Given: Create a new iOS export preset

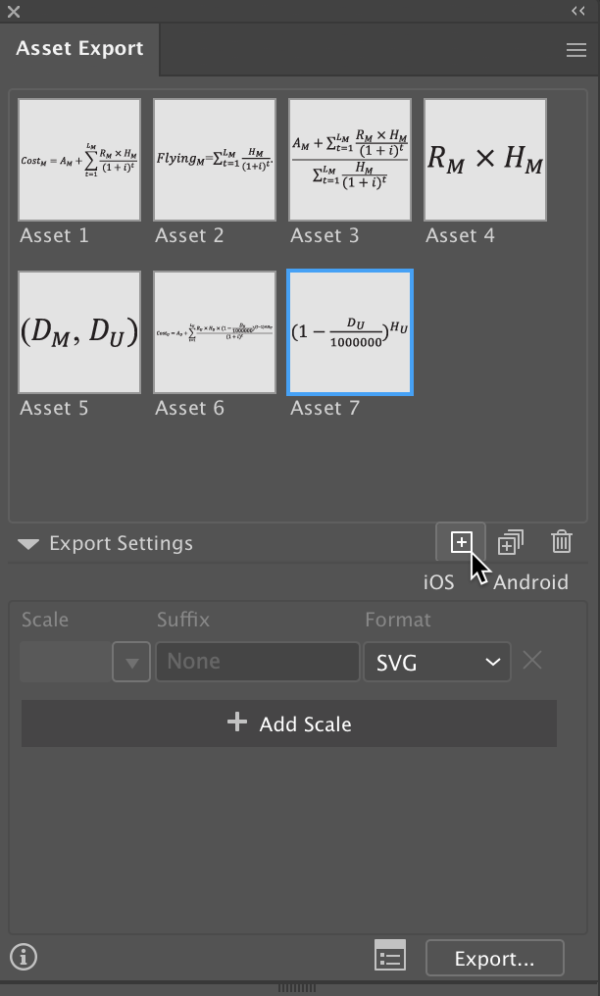Looking at the screenshot, I should [460, 542].
